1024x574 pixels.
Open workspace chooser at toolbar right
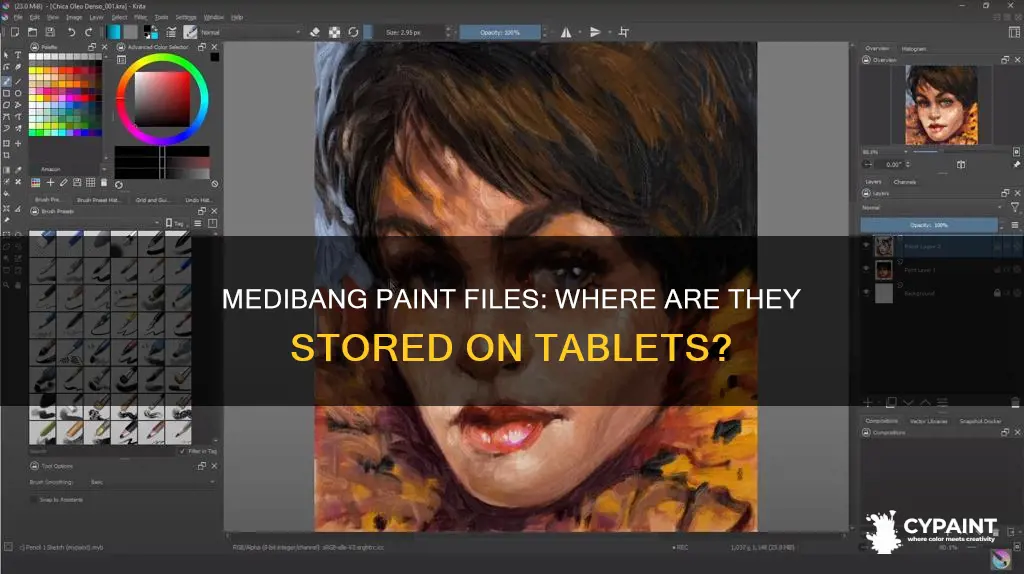coord(1014,32)
